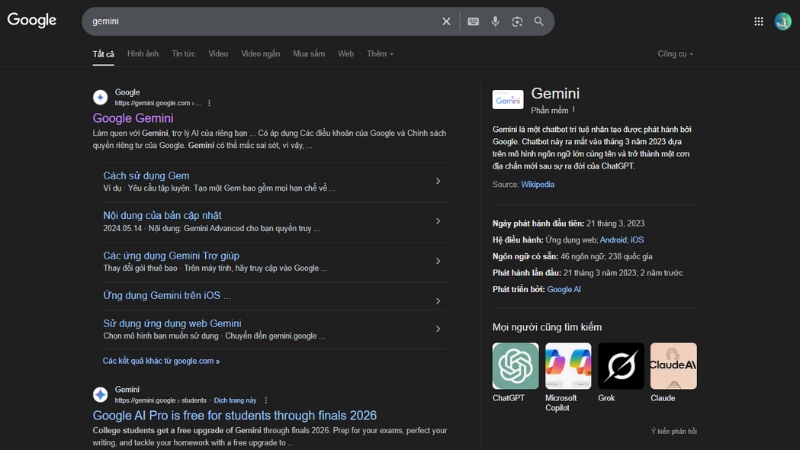This screenshot has height=450, width=800.
Task: Follow the Wikipedia source link
Action: pos(537,184)
